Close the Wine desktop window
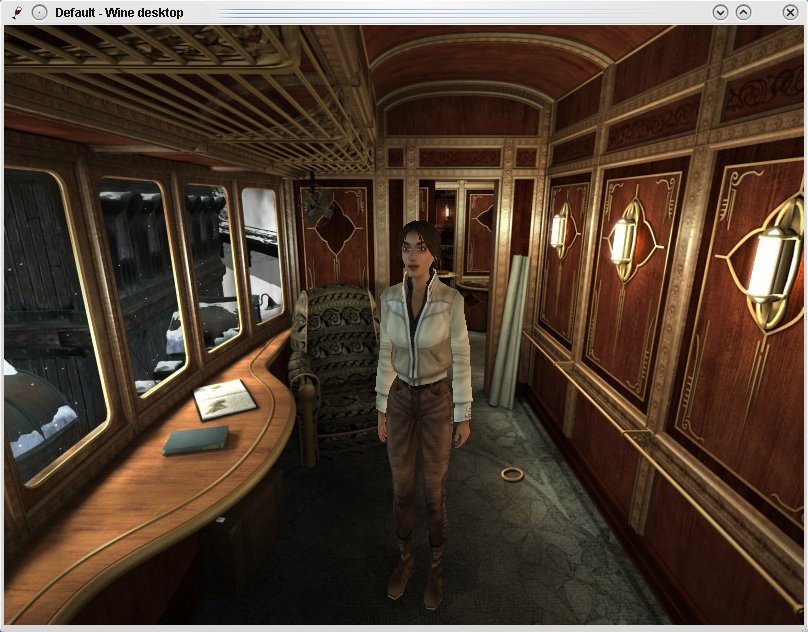 tap(790, 11)
